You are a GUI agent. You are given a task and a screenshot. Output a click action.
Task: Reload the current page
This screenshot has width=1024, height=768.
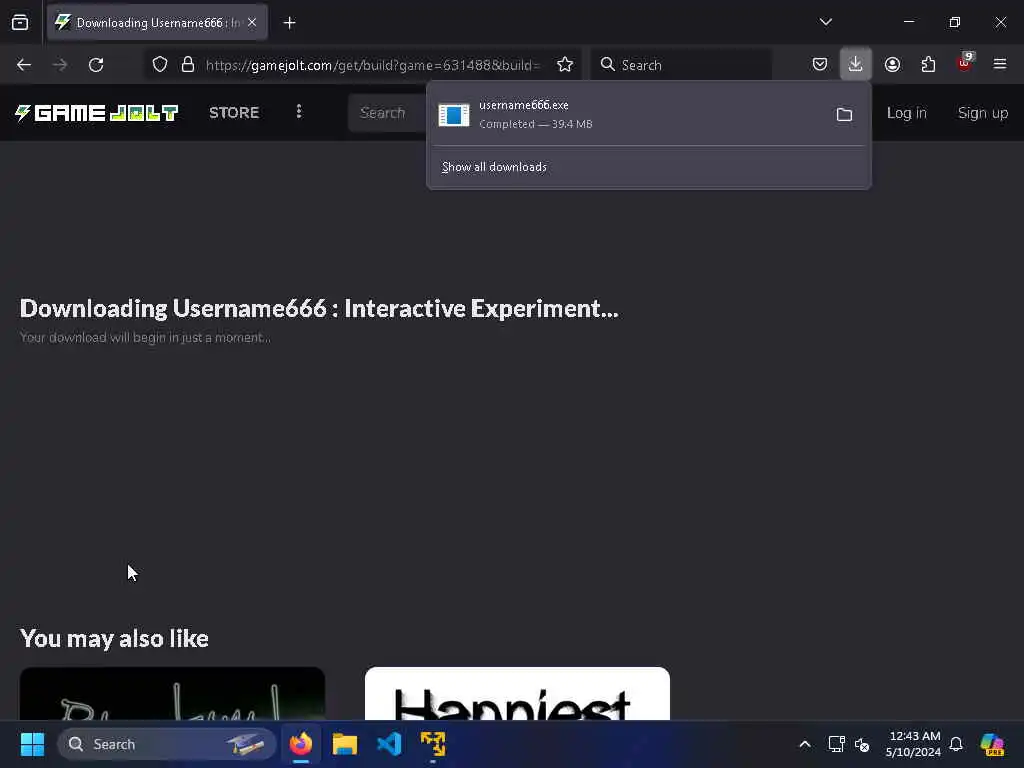click(96, 65)
